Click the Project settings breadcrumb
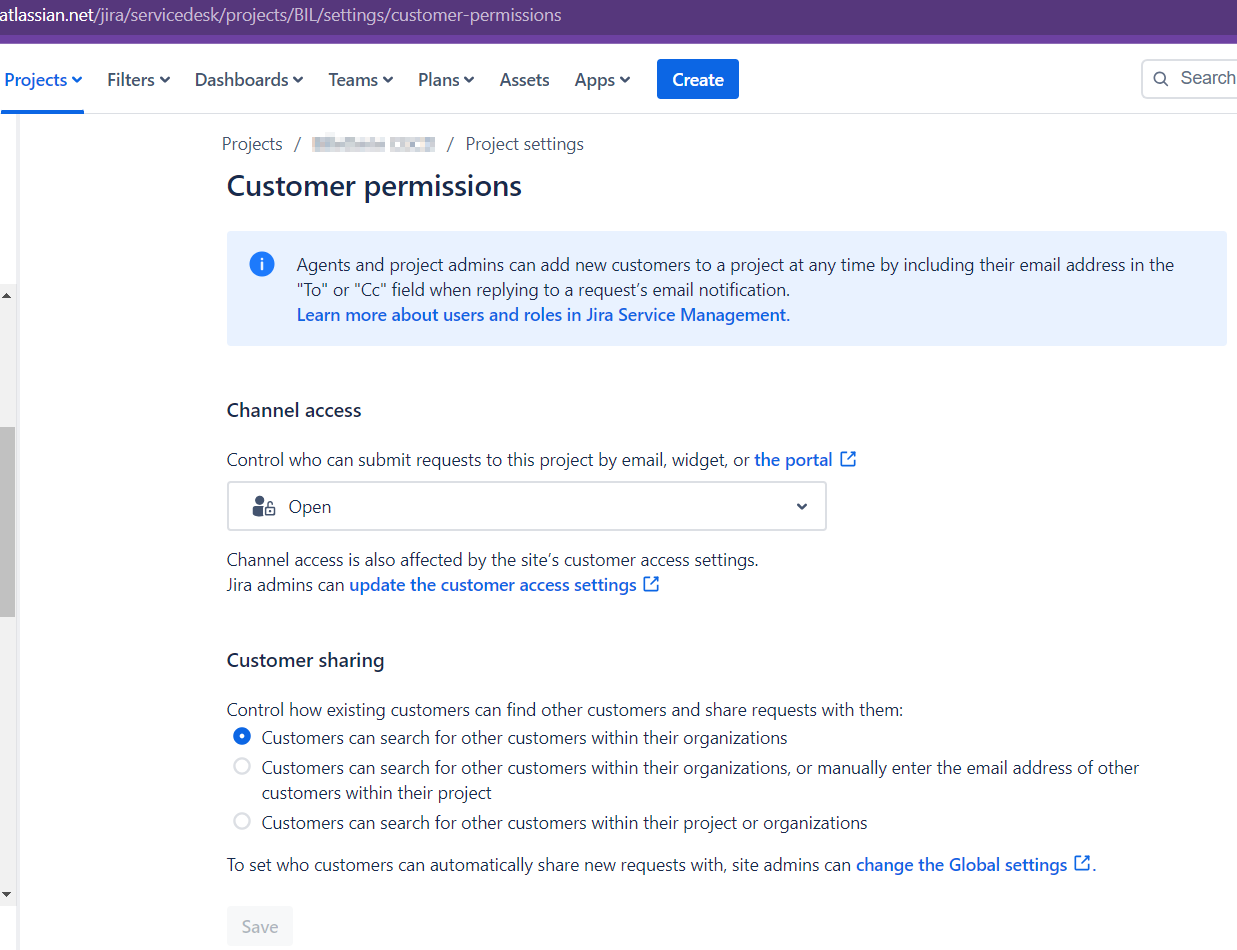Viewport: 1237px width, 950px height. (525, 144)
